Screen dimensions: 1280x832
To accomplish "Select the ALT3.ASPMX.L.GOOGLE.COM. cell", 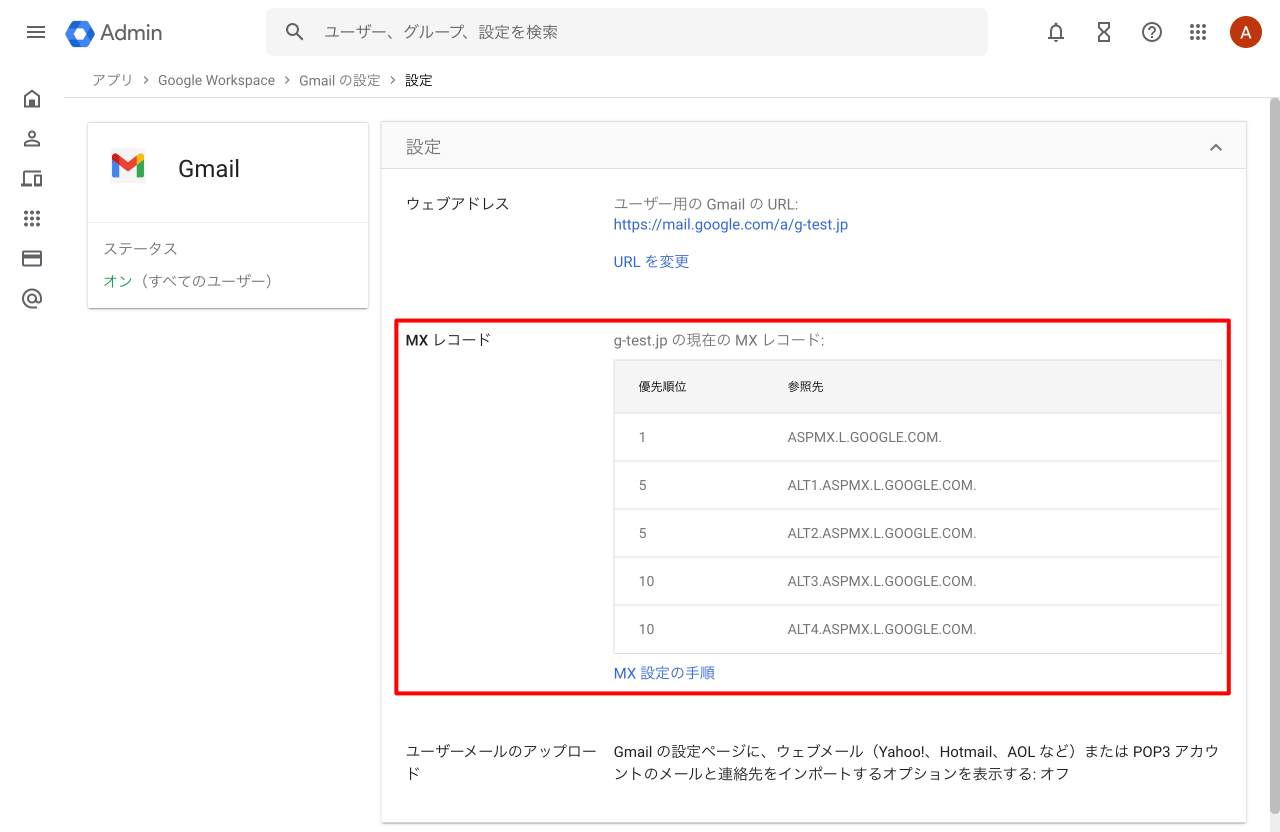I will 882,581.
